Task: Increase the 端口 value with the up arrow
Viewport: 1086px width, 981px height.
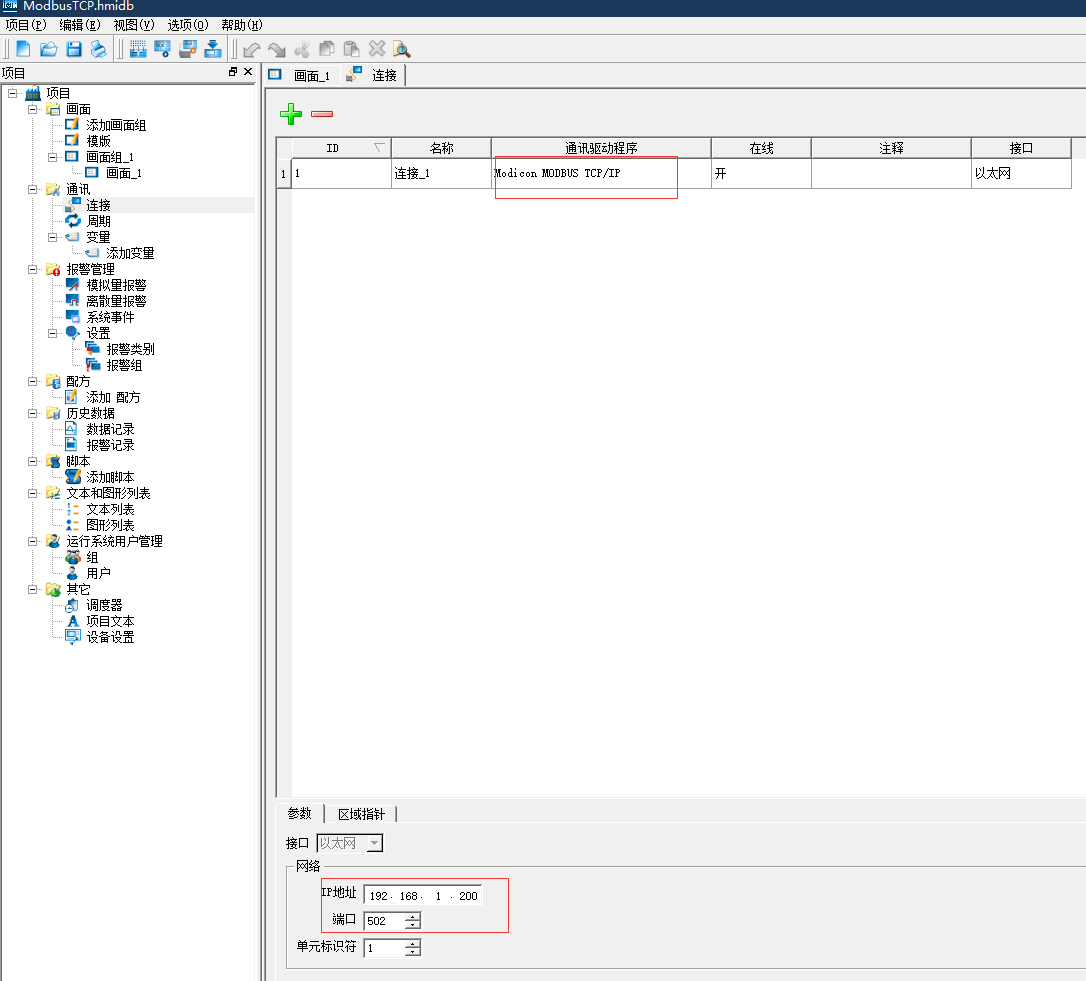Action: click(x=413, y=917)
